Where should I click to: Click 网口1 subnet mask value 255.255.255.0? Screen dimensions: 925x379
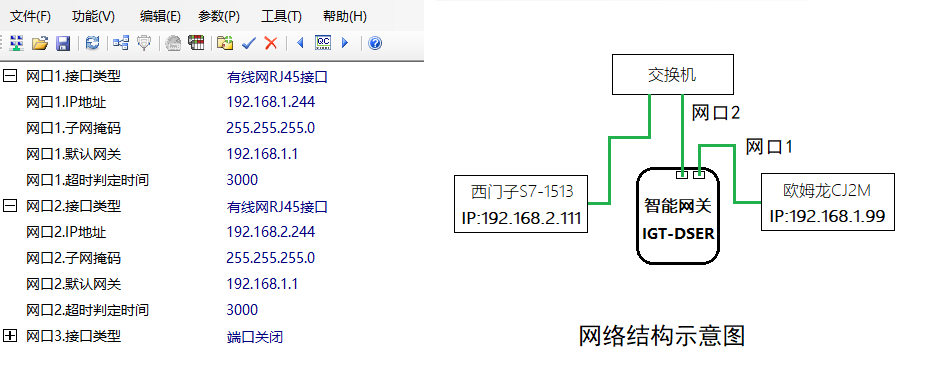click(271, 128)
